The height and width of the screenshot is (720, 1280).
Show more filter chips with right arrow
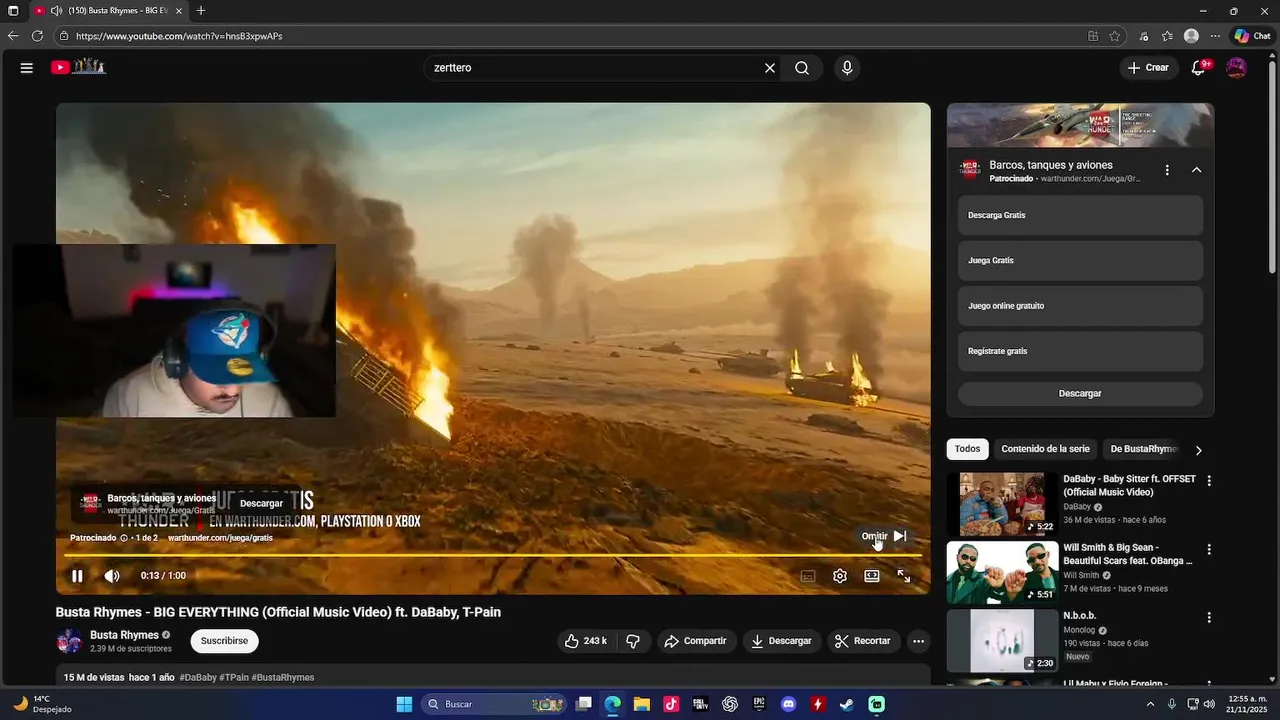[1199, 450]
